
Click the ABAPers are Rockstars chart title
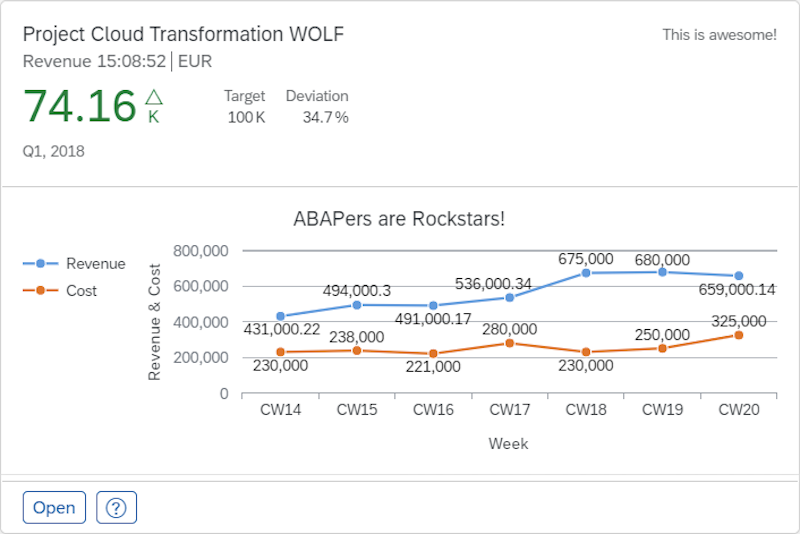point(398,219)
